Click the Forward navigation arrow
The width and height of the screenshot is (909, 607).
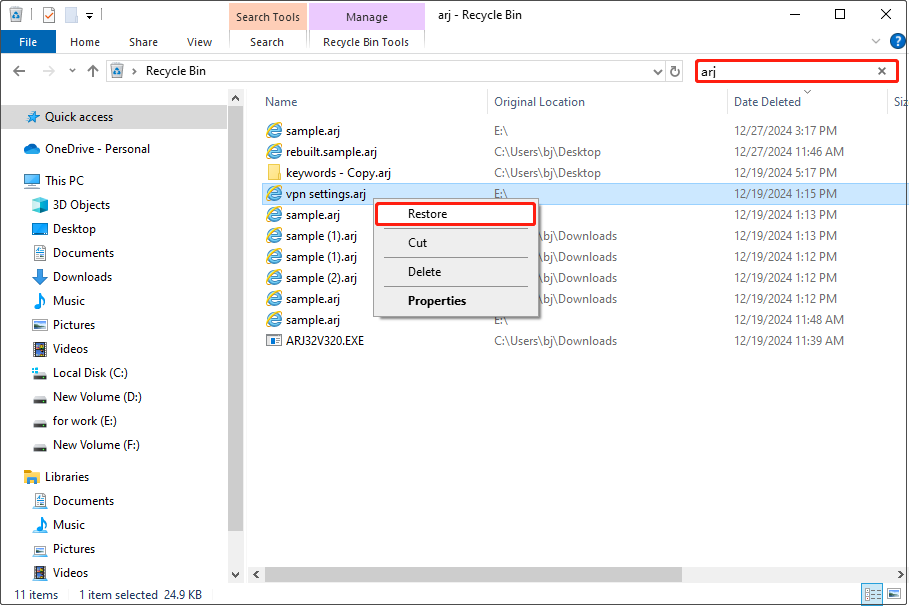point(49,71)
